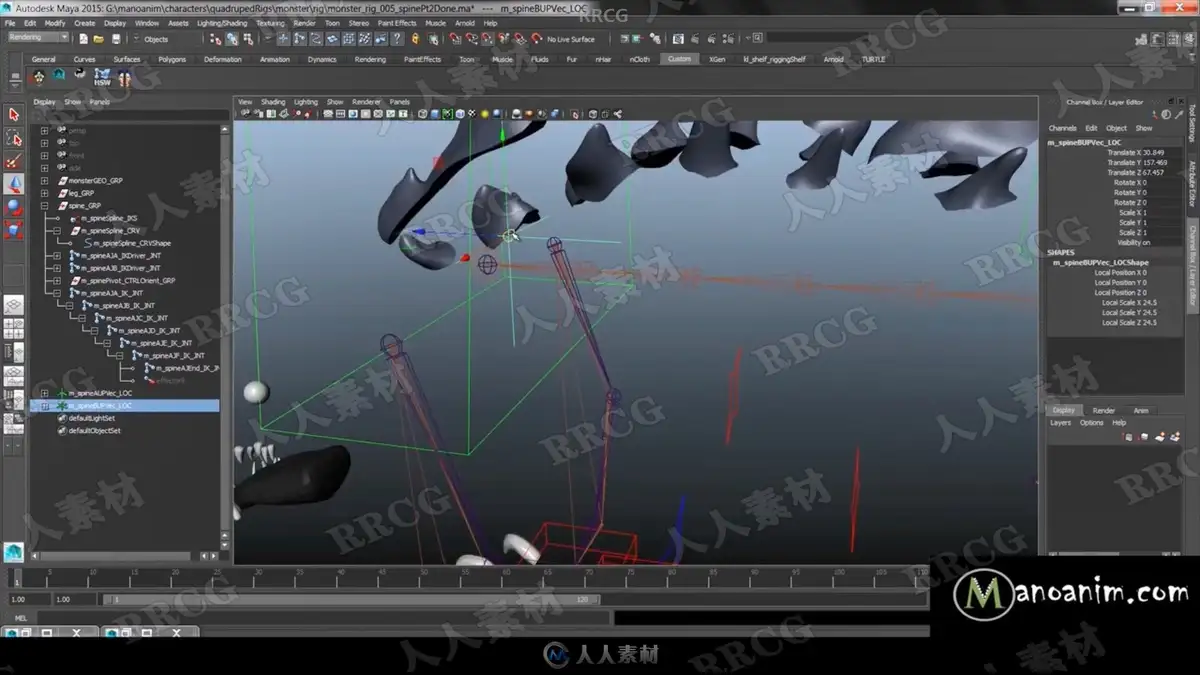Choose the Paint selection tool
The image size is (1200, 675).
click(x=14, y=161)
